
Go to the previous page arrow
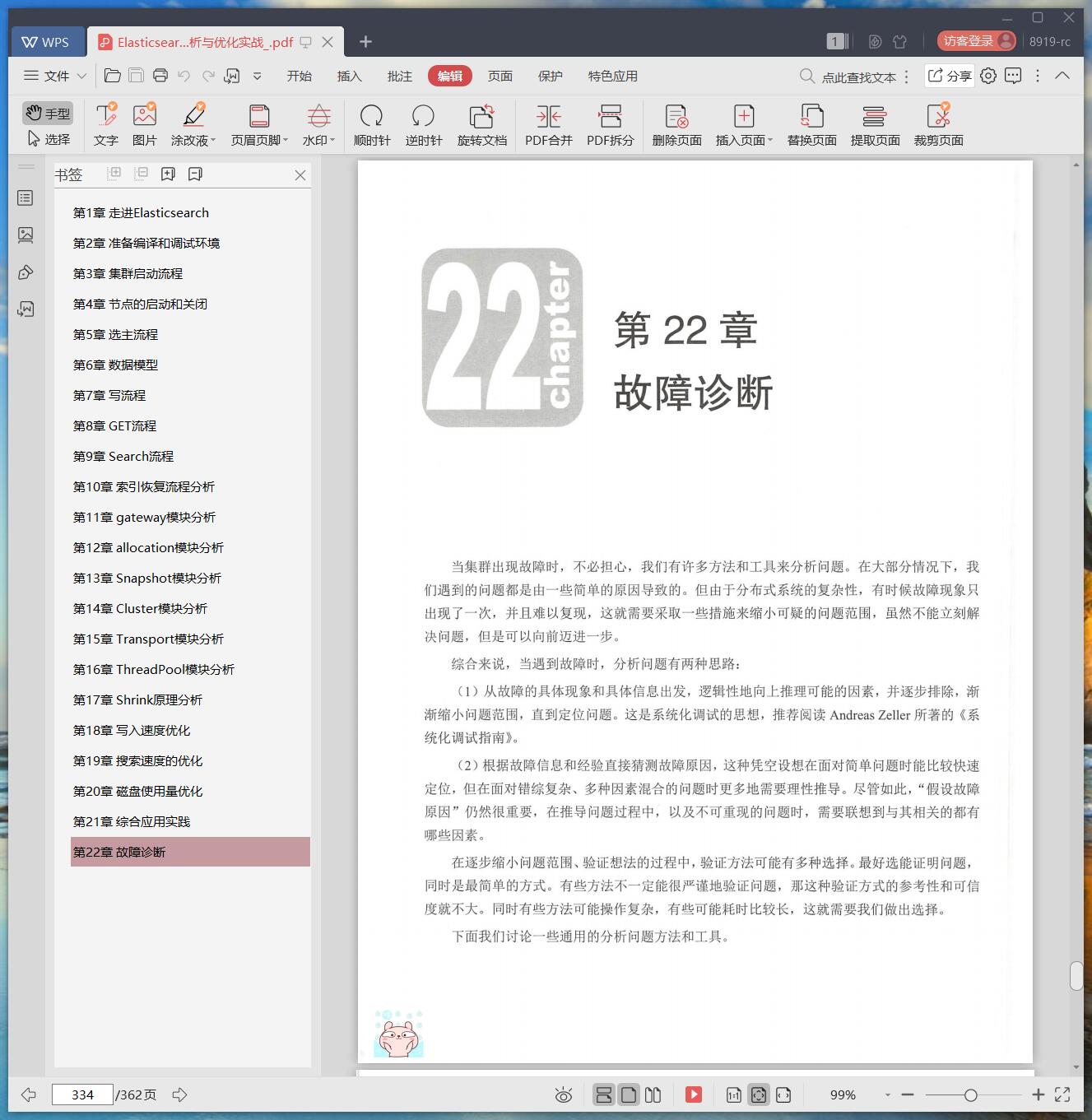[x=29, y=1094]
